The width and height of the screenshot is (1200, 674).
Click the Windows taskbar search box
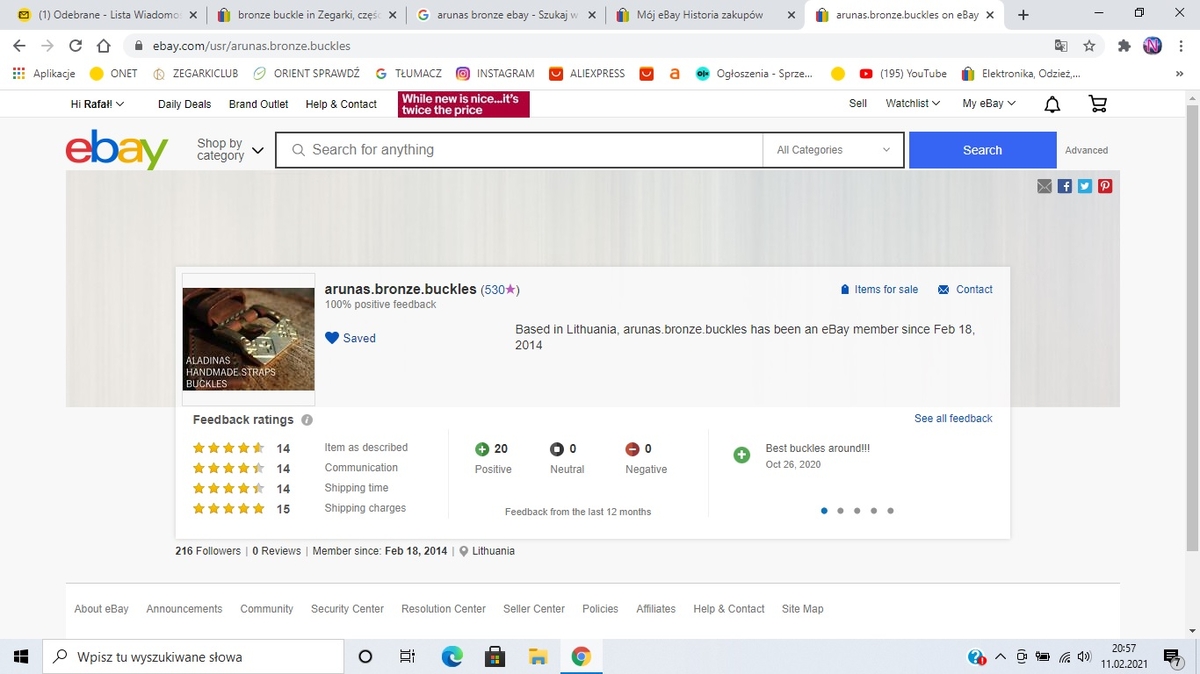[193, 657]
